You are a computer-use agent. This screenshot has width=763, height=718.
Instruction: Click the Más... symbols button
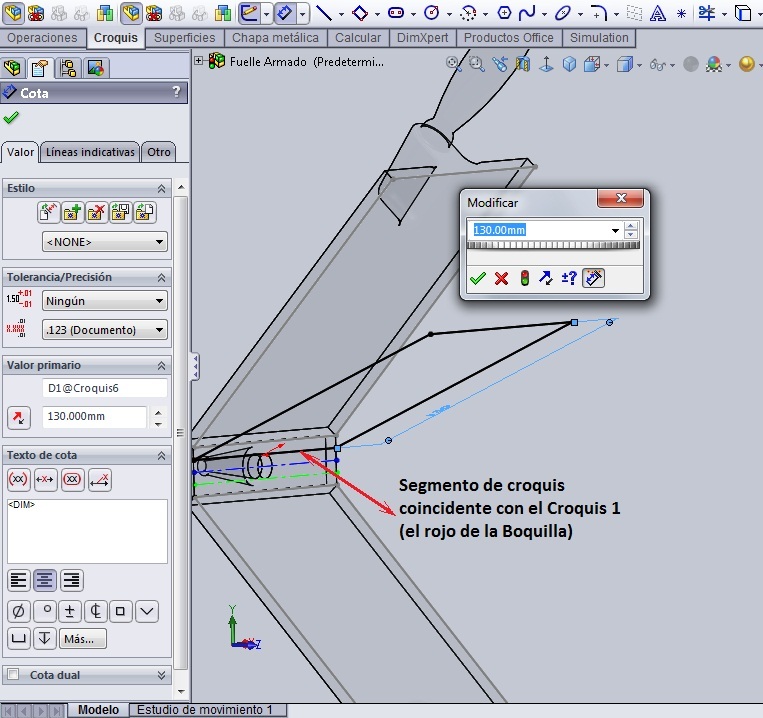pos(84,638)
